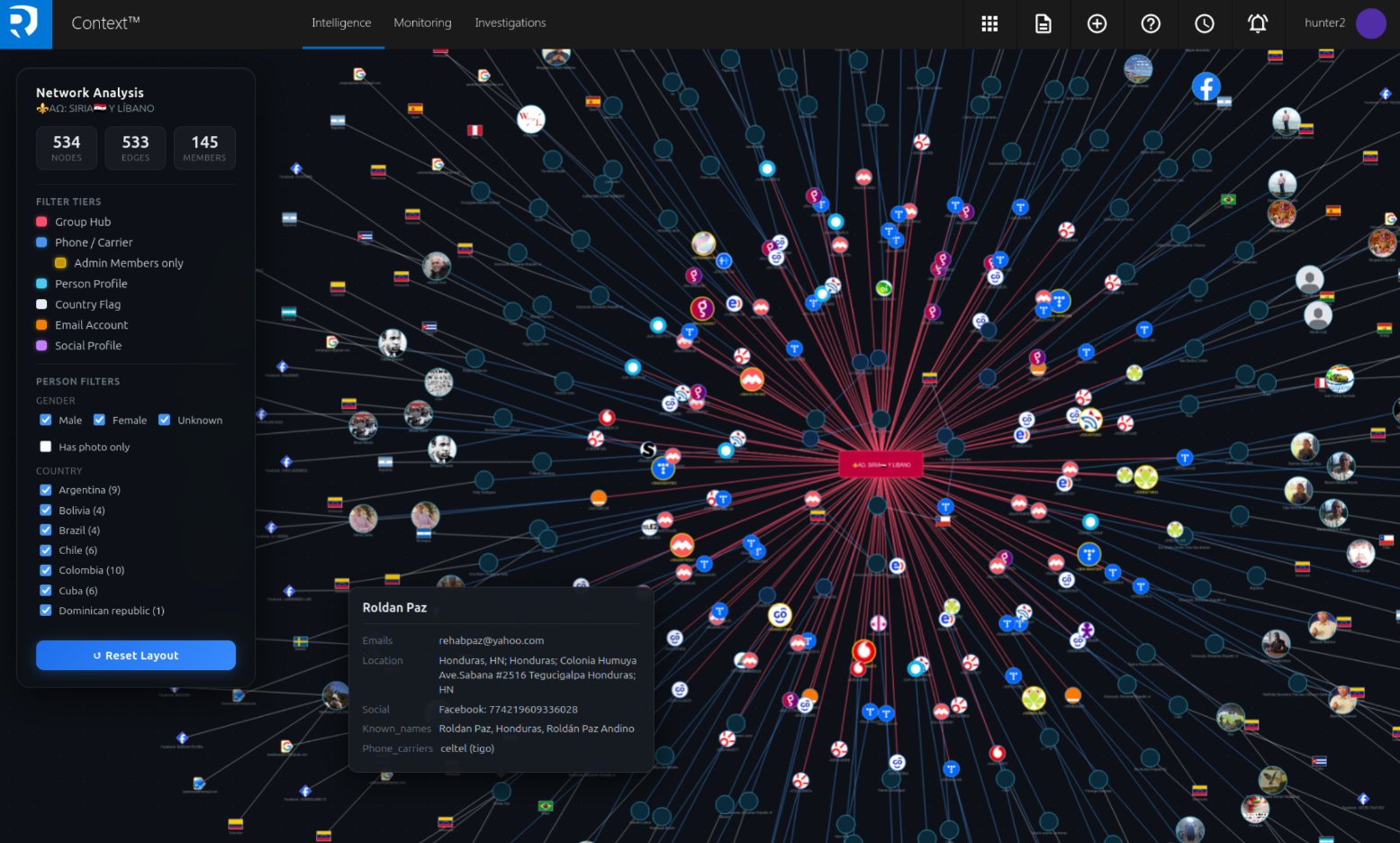Click the add new plus icon

pos(1097,23)
